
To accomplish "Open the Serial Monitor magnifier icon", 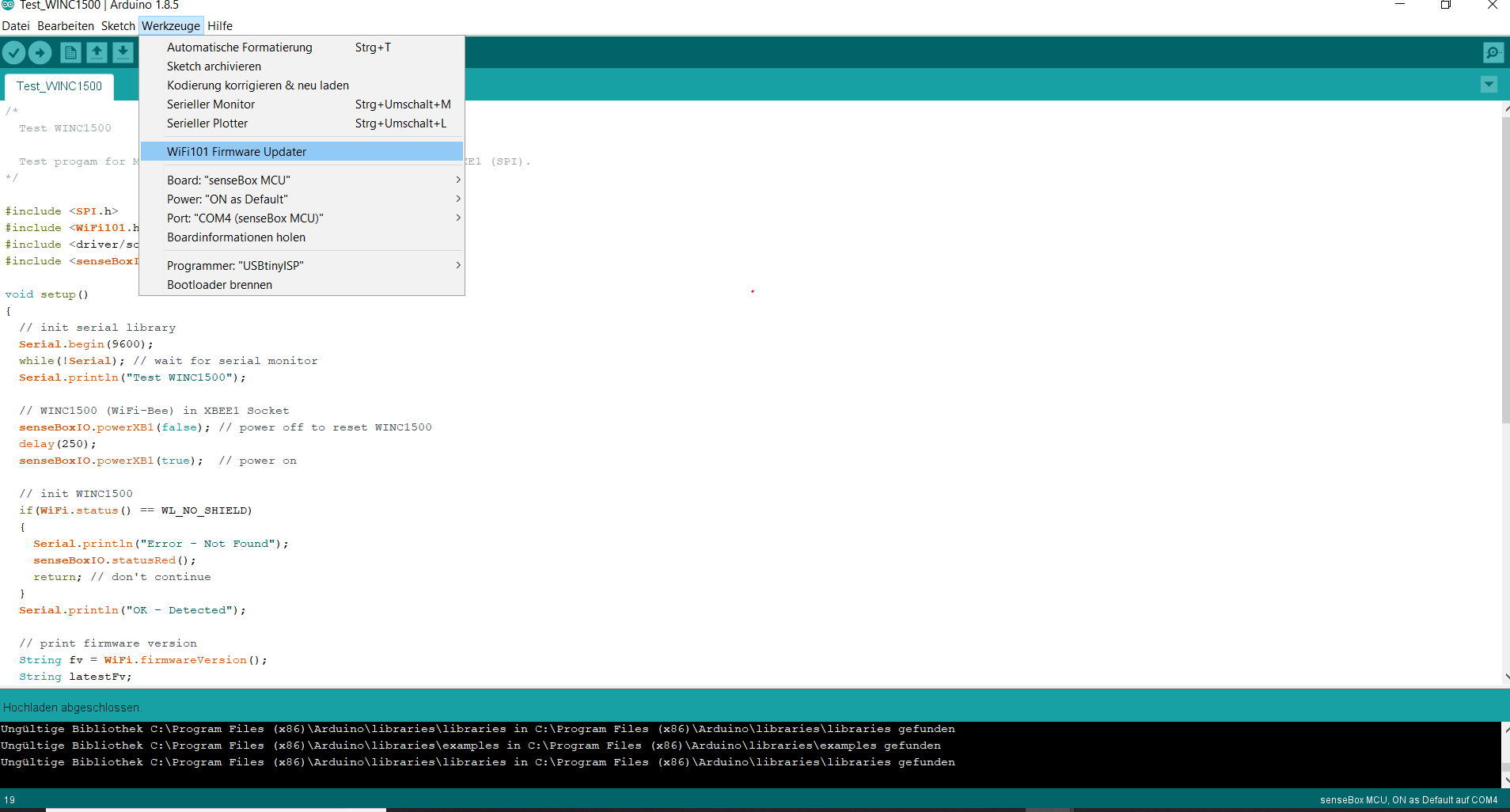I will pos(1493,53).
